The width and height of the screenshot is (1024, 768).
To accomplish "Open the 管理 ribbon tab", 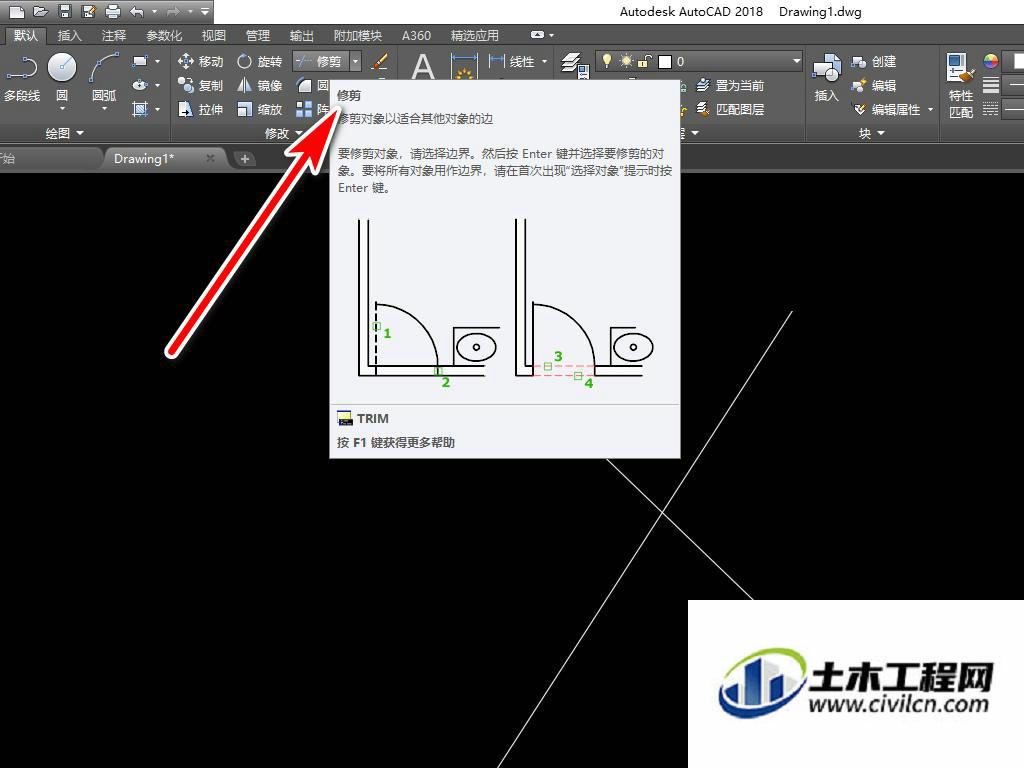I will click(x=258, y=35).
